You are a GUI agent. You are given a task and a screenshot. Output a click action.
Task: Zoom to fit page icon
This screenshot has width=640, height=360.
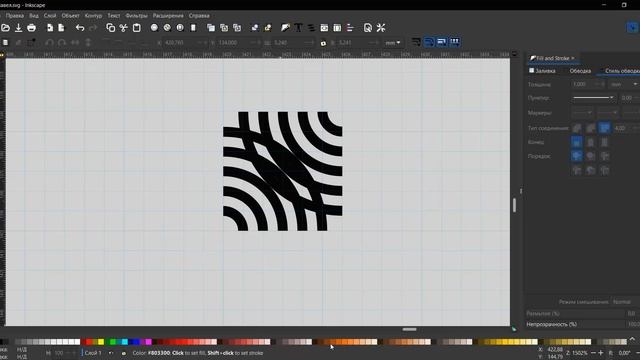[180, 28]
